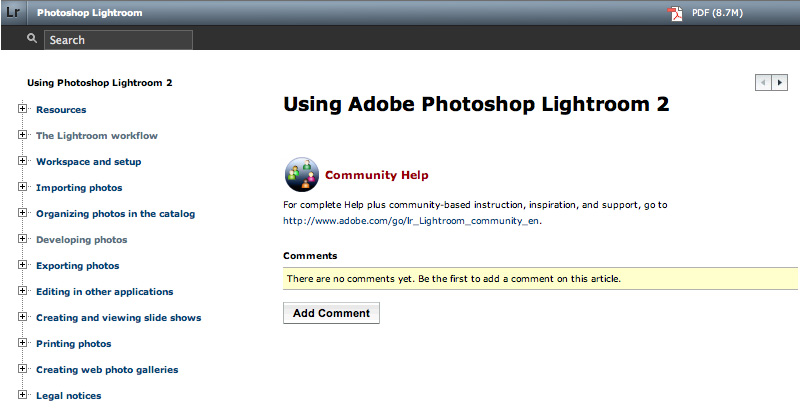800x417 pixels.
Task: Expand Legal notices node
Action: (x=22, y=395)
